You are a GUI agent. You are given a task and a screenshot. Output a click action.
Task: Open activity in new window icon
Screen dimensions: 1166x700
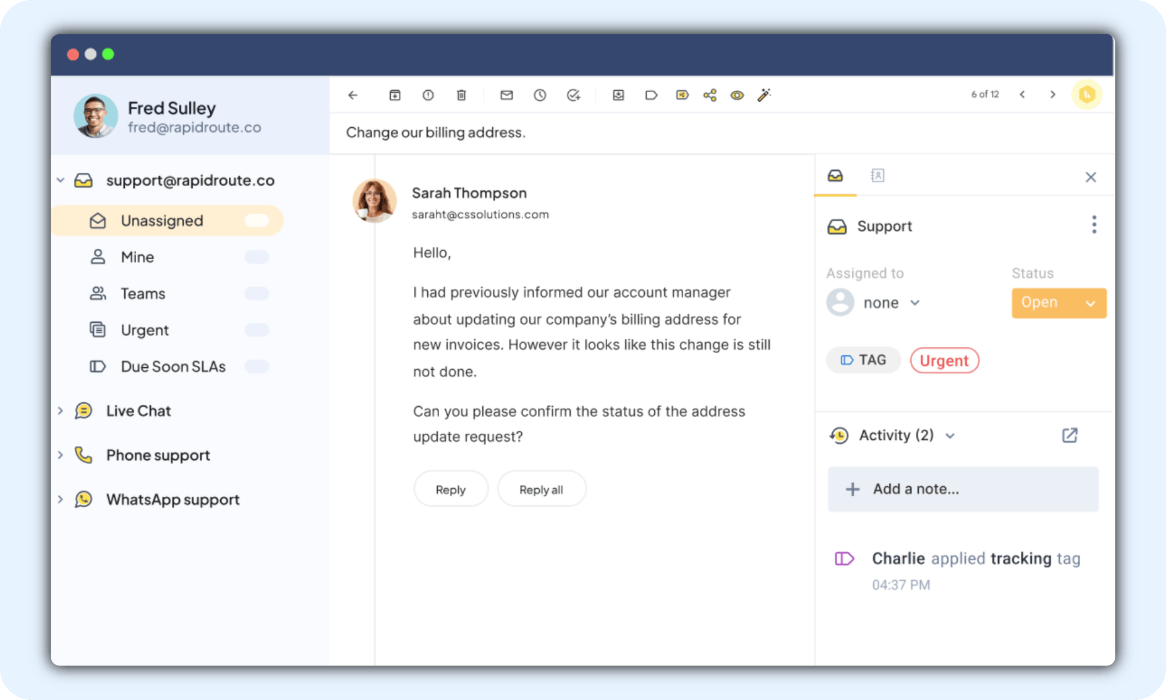coord(1070,435)
